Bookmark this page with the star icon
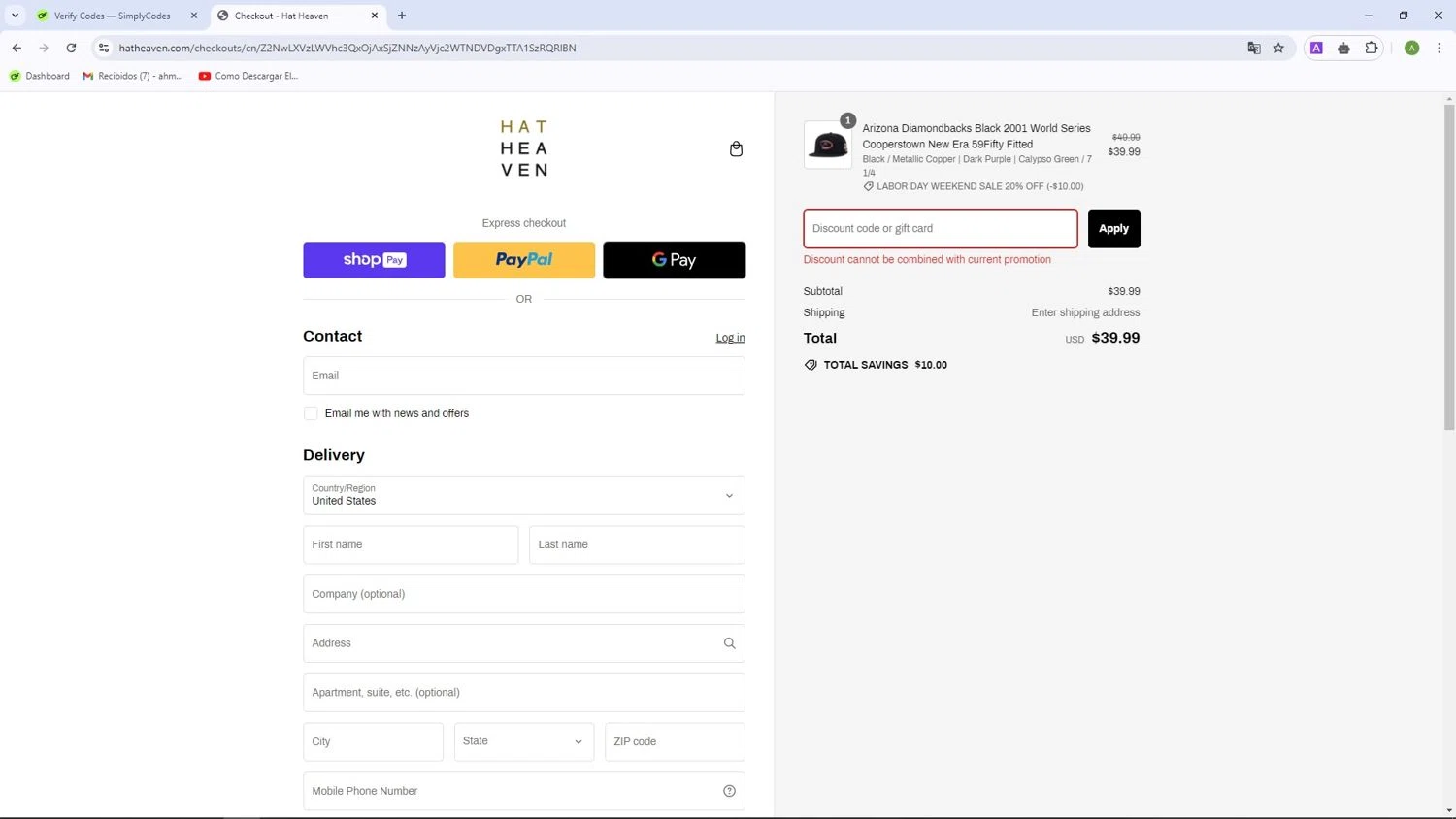The width and height of the screenshot is (1456, 819). 1278,48
